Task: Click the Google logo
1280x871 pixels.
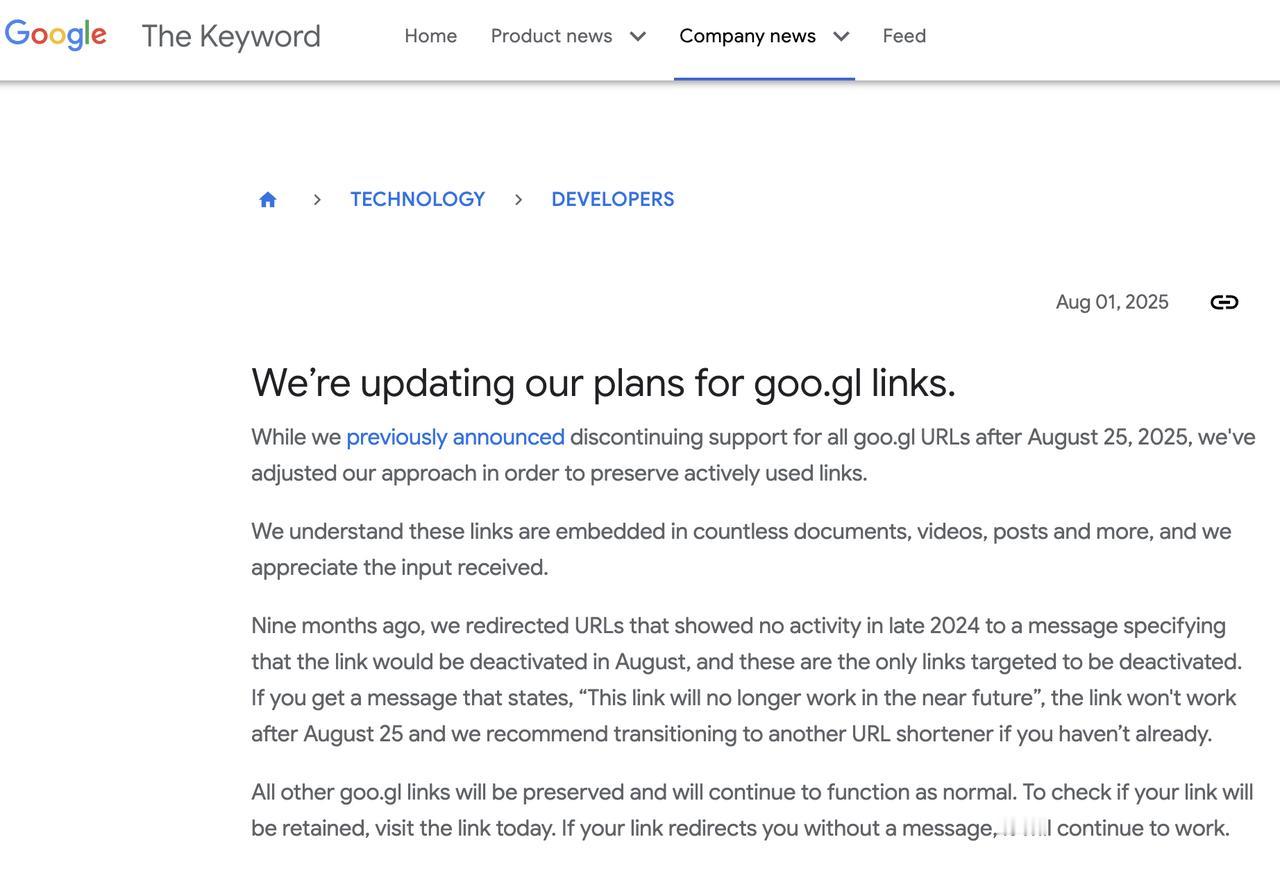Action: [56, 35]
